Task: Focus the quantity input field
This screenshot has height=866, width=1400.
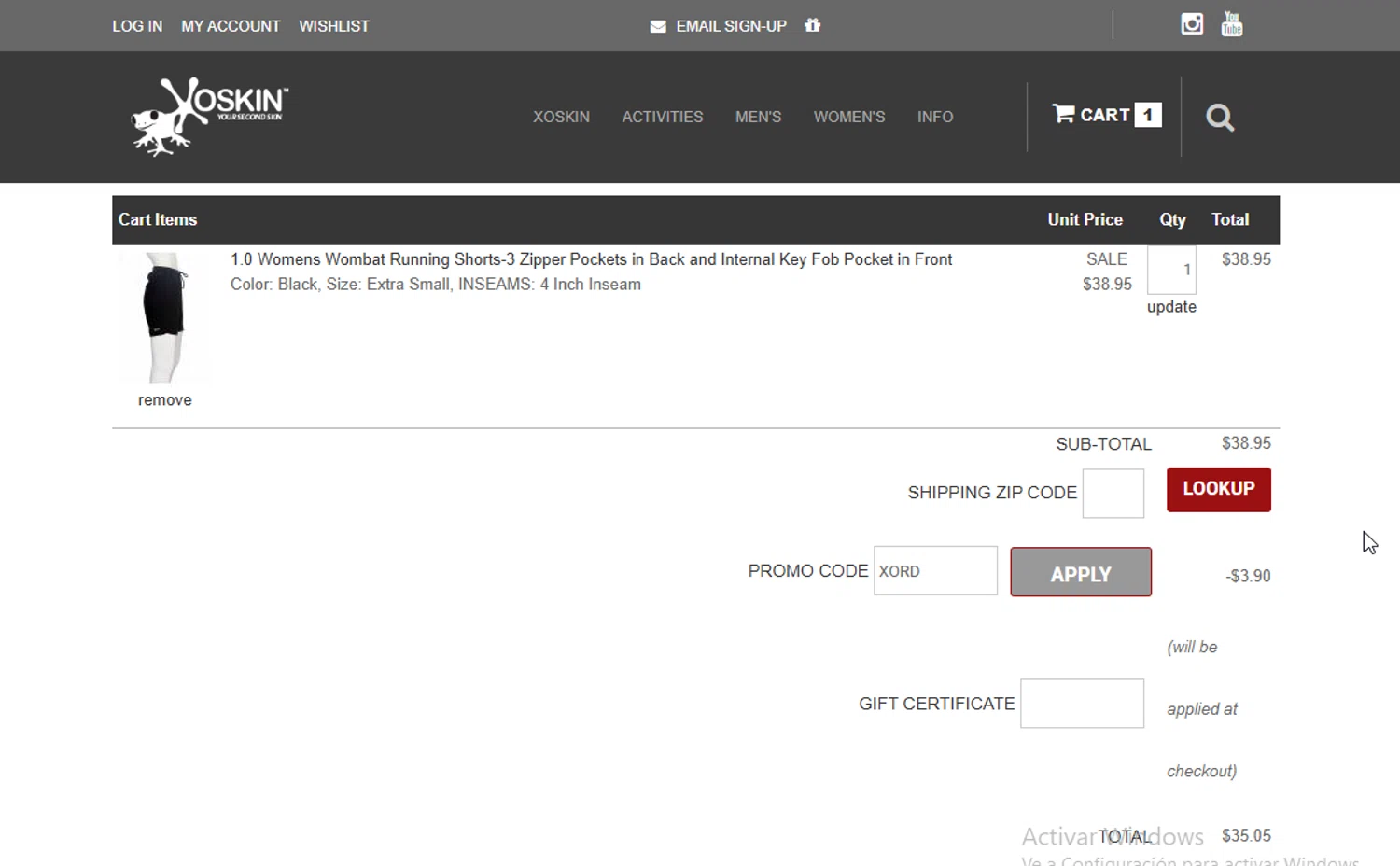Action: tap(1171, 270)
